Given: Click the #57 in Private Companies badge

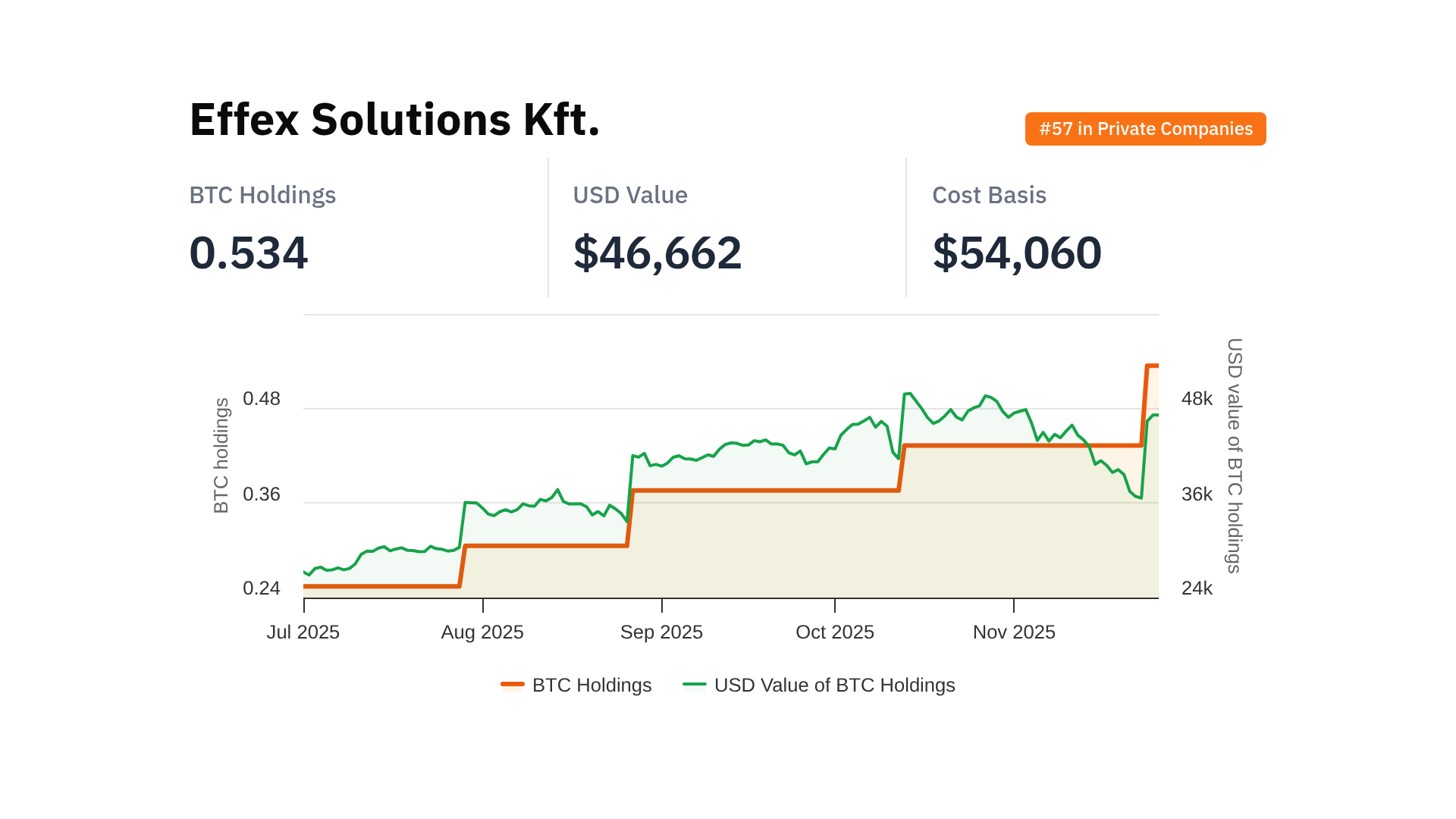Looking at the screenshot, I should pyautogui.click(x=1145, y=129).
